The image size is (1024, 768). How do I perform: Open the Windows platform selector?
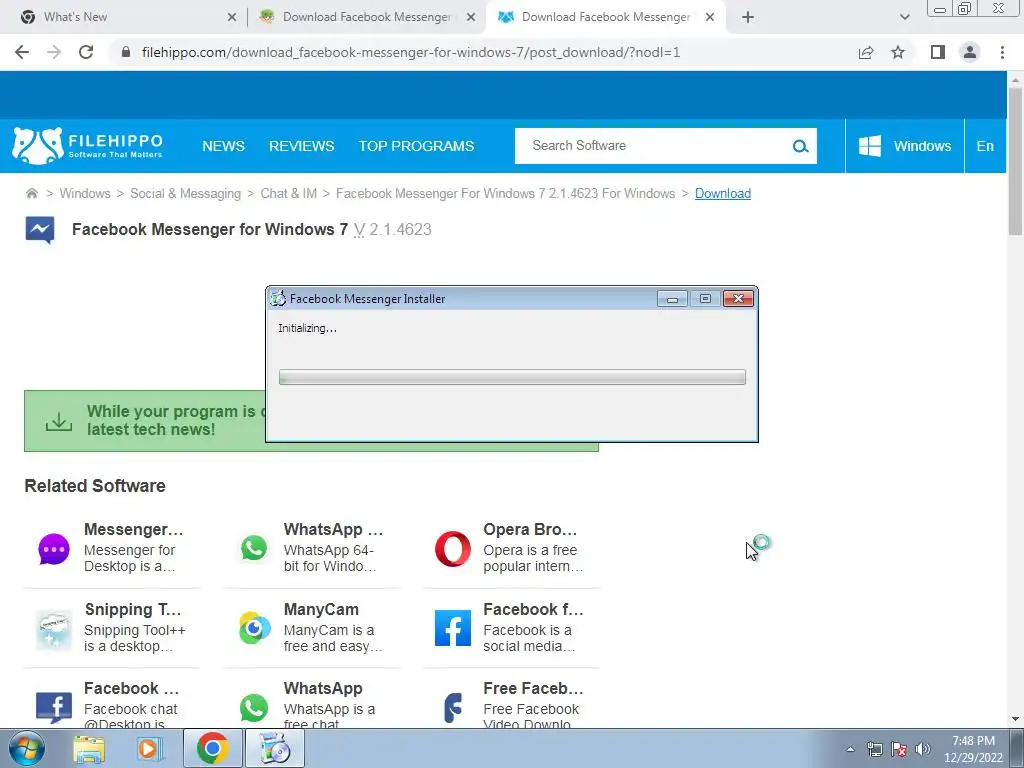point(904,146)
